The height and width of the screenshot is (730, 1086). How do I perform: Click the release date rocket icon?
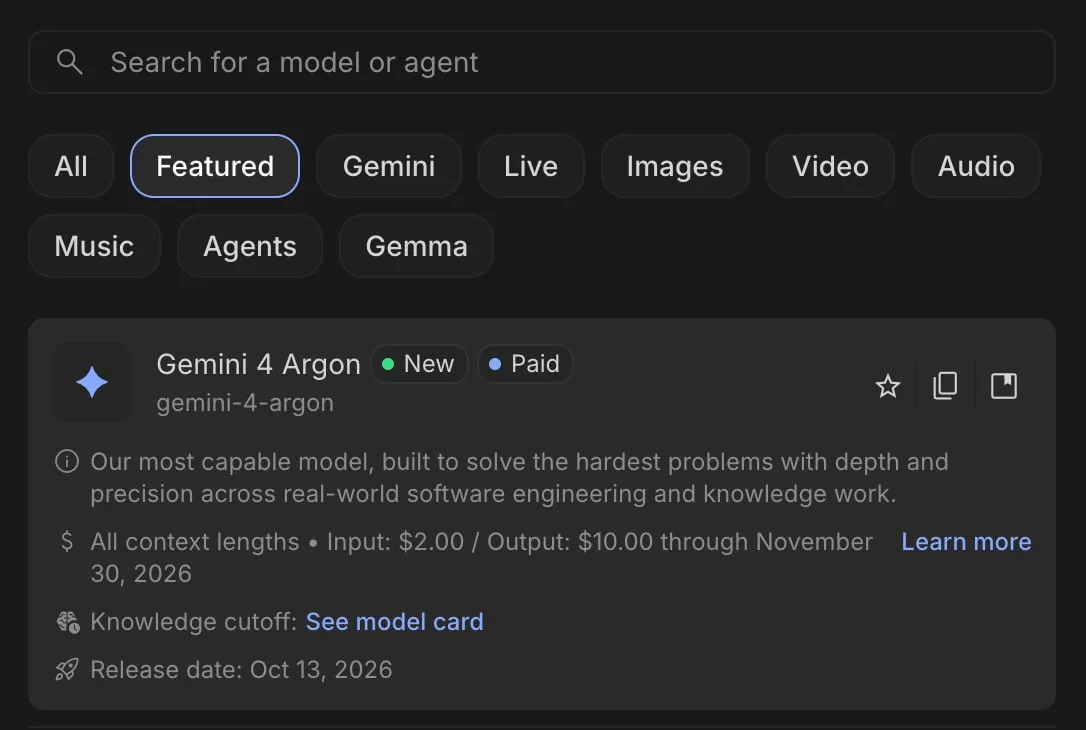pyautogui.click(x=67, y=670)
